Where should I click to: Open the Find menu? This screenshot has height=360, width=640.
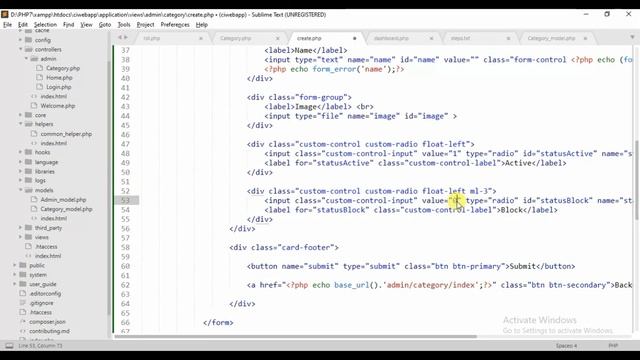tap(69, 24)
